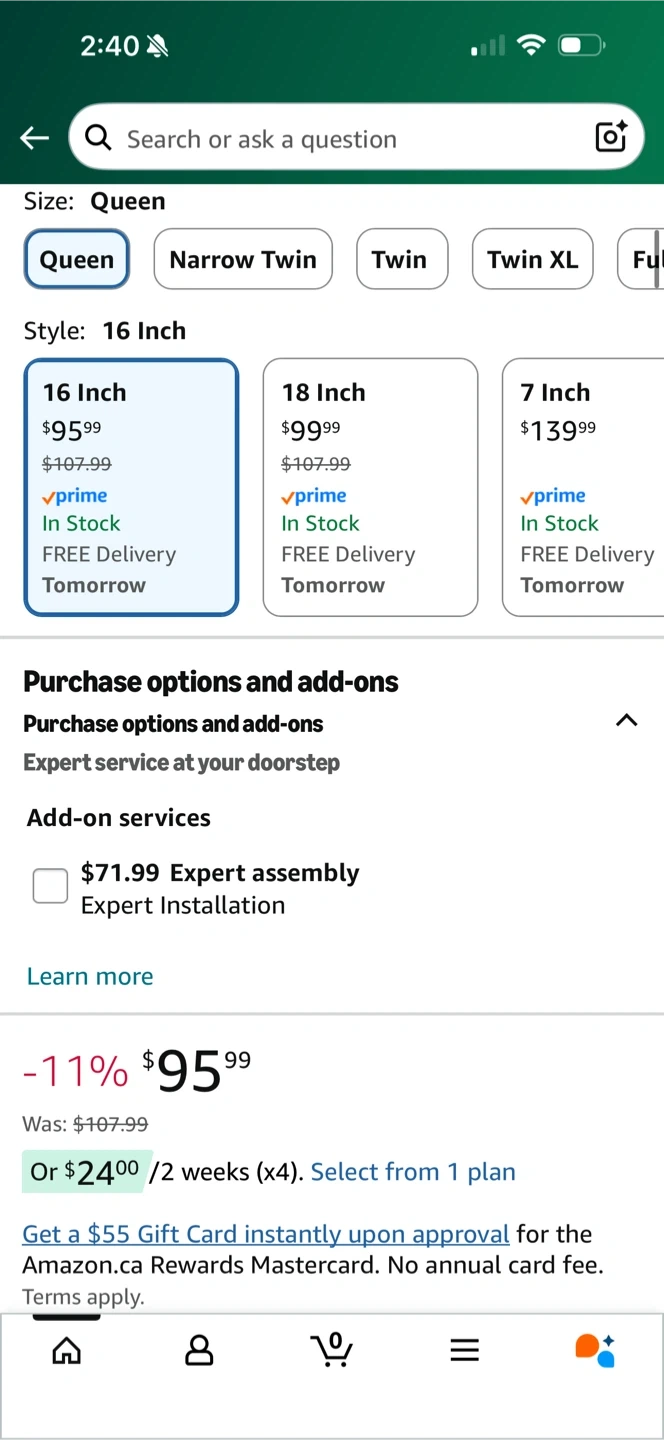Image resolution: width=664 pixels, height=1440 pixels.
Task: Go to Home tab icon
Action: click(x=66, y=1350)
